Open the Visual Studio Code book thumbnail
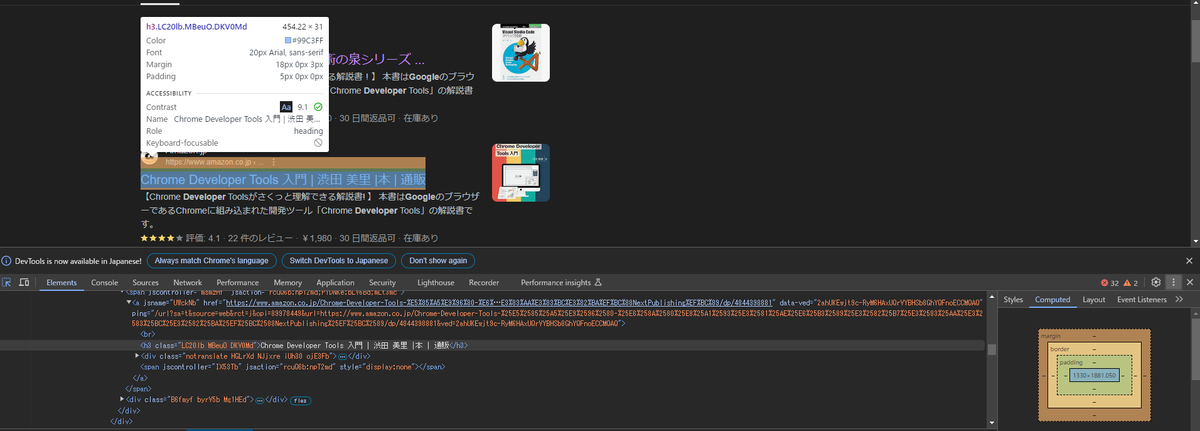Image resolution: width=1200 pixels, height=431 pixels. pos(521,52)
